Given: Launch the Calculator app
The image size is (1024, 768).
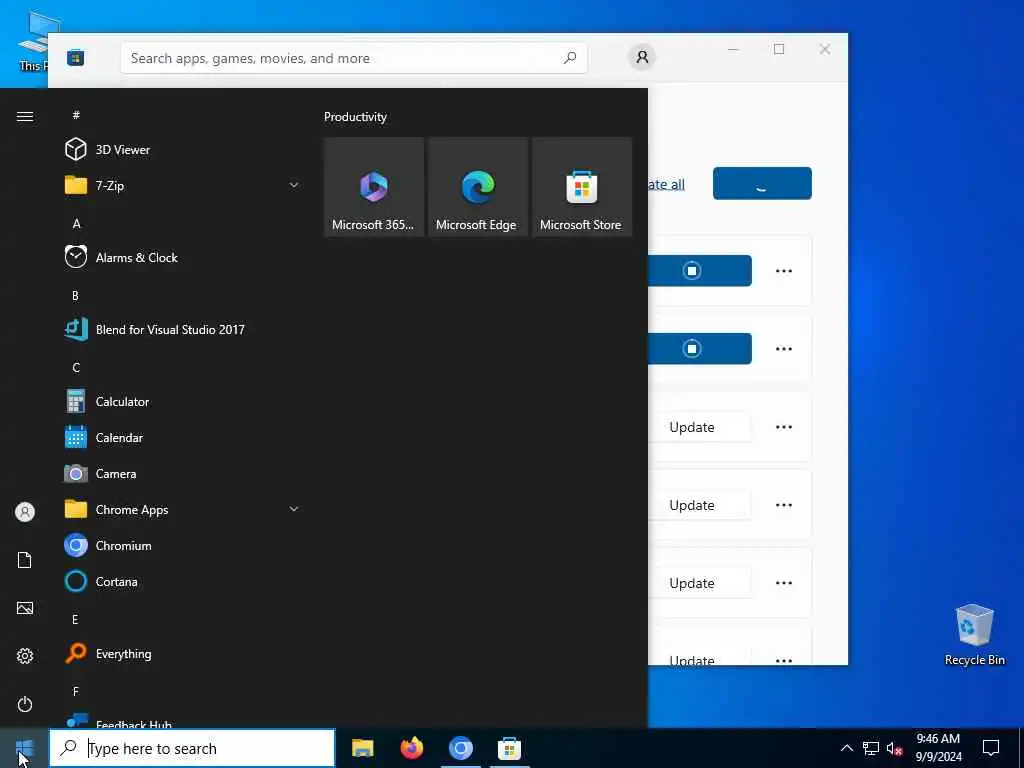Looking at the screenshot, I should (x=183, y=401).
